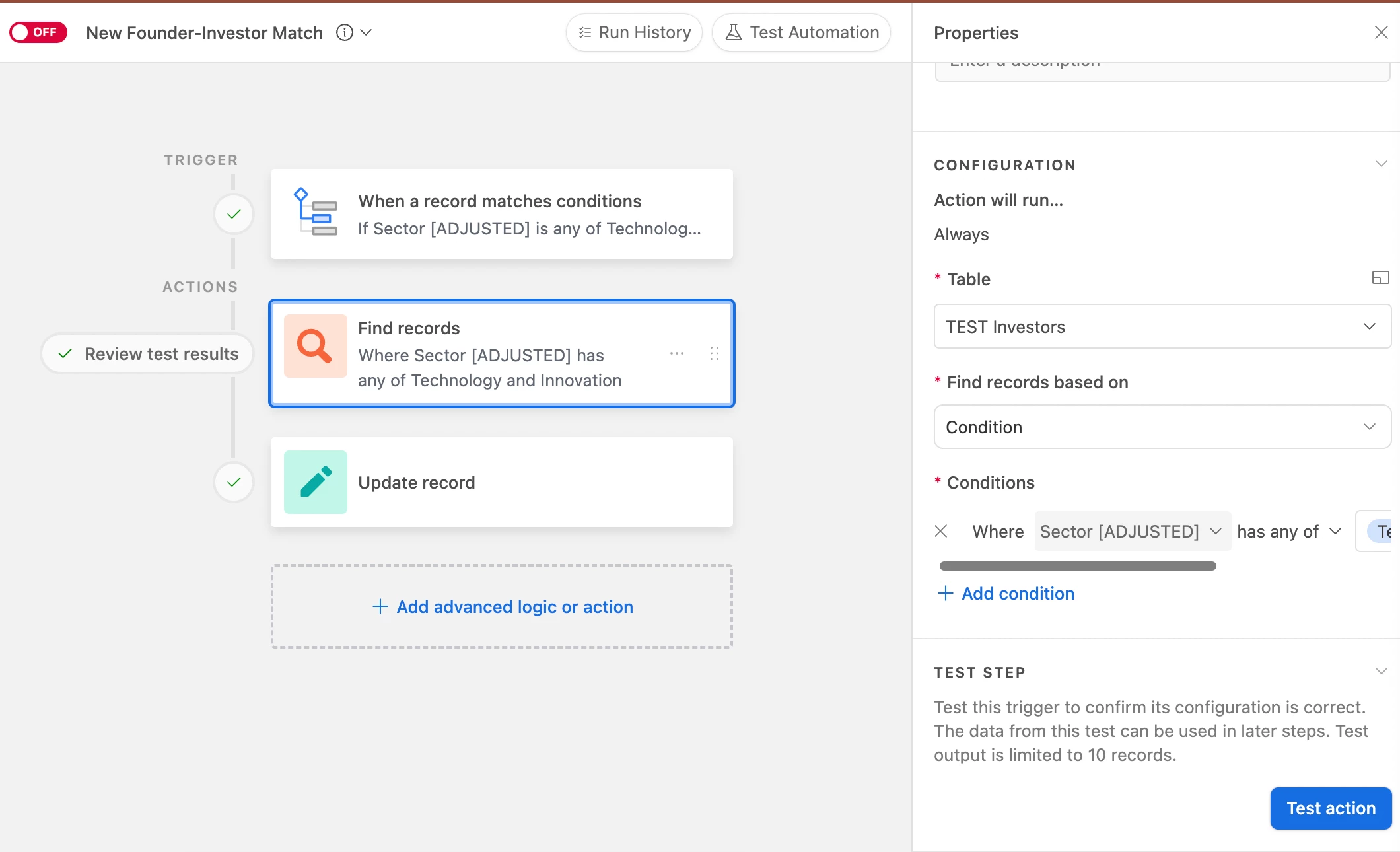This screenshot has width=1400, height=852.
Task: Click Review test results badge
Action: [x=148, y=354]
